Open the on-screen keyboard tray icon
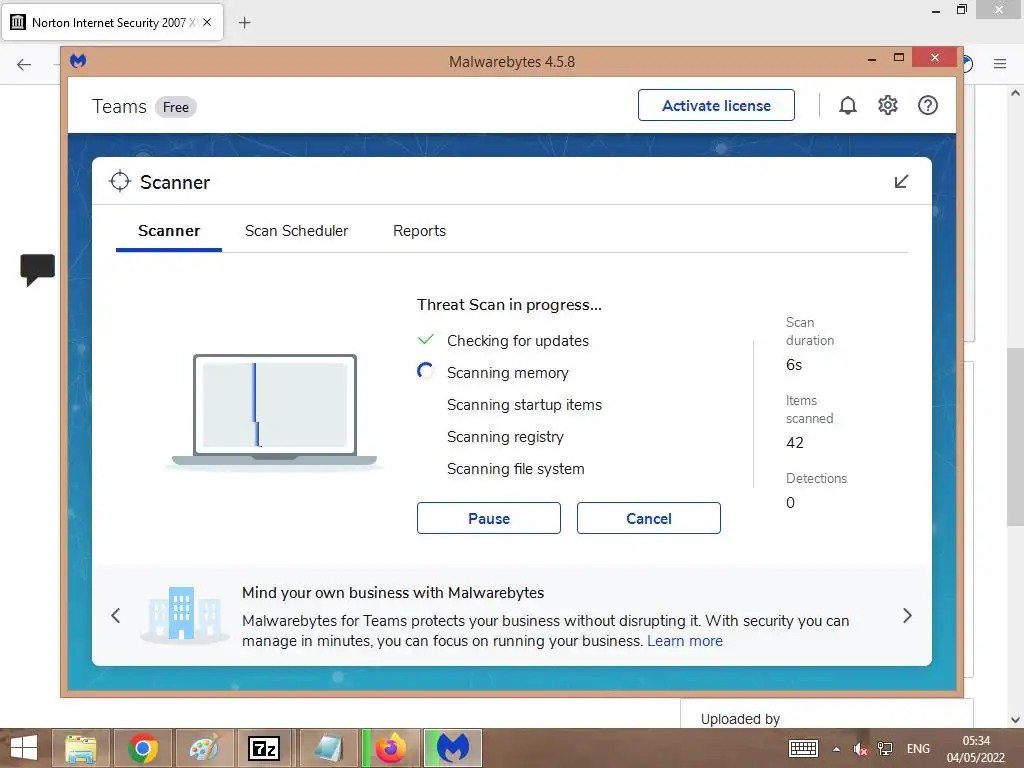The image size is (1024, 768). click(x=803, y=748)
